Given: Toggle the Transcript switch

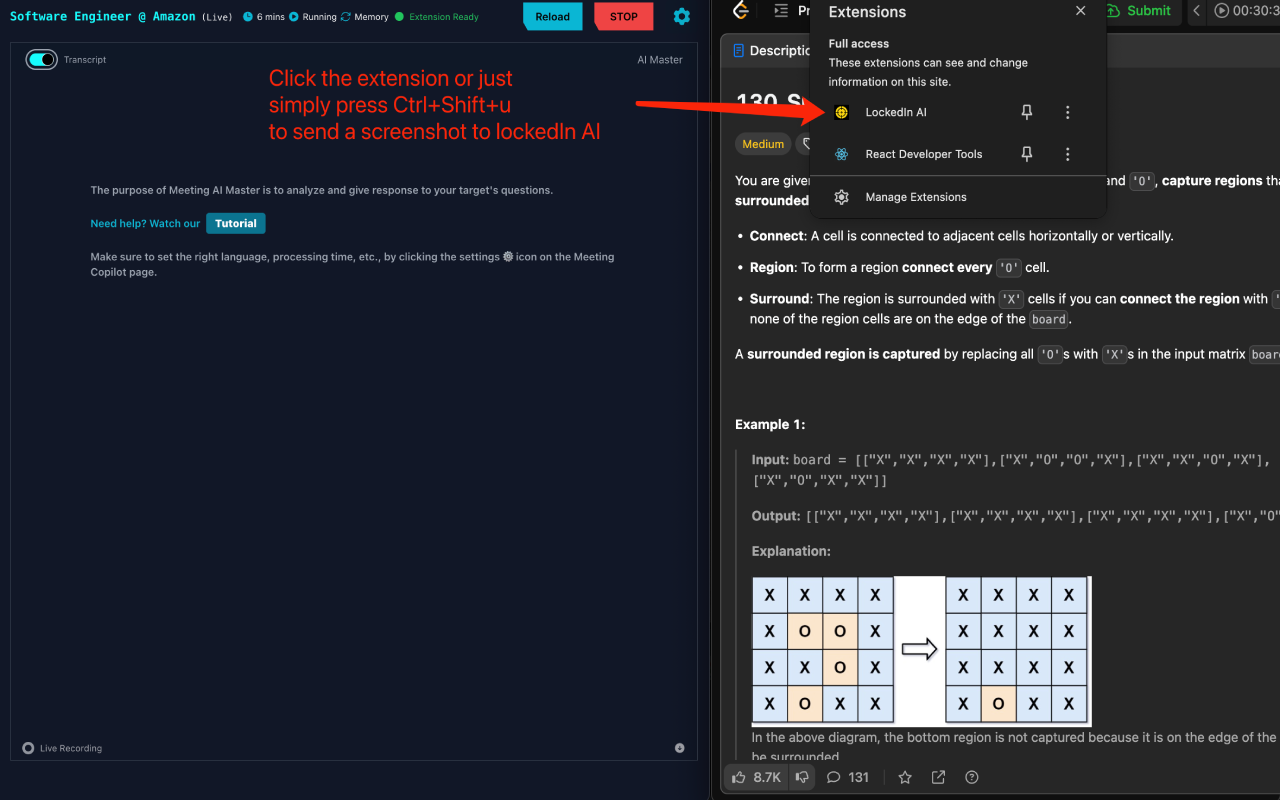Looking at the screenshot, I should click(42, 60).
